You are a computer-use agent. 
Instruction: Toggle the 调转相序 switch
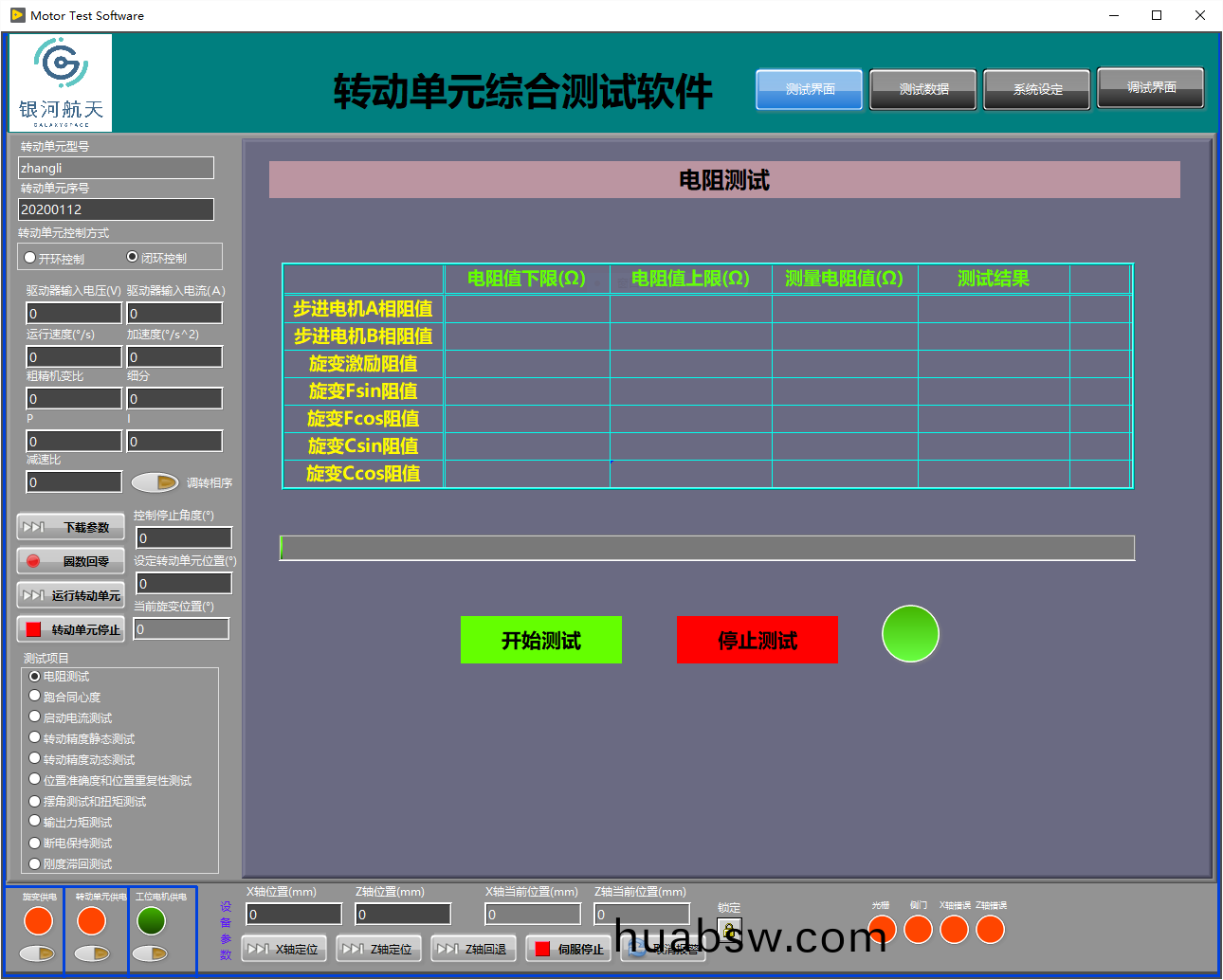(x=155, y=482)
